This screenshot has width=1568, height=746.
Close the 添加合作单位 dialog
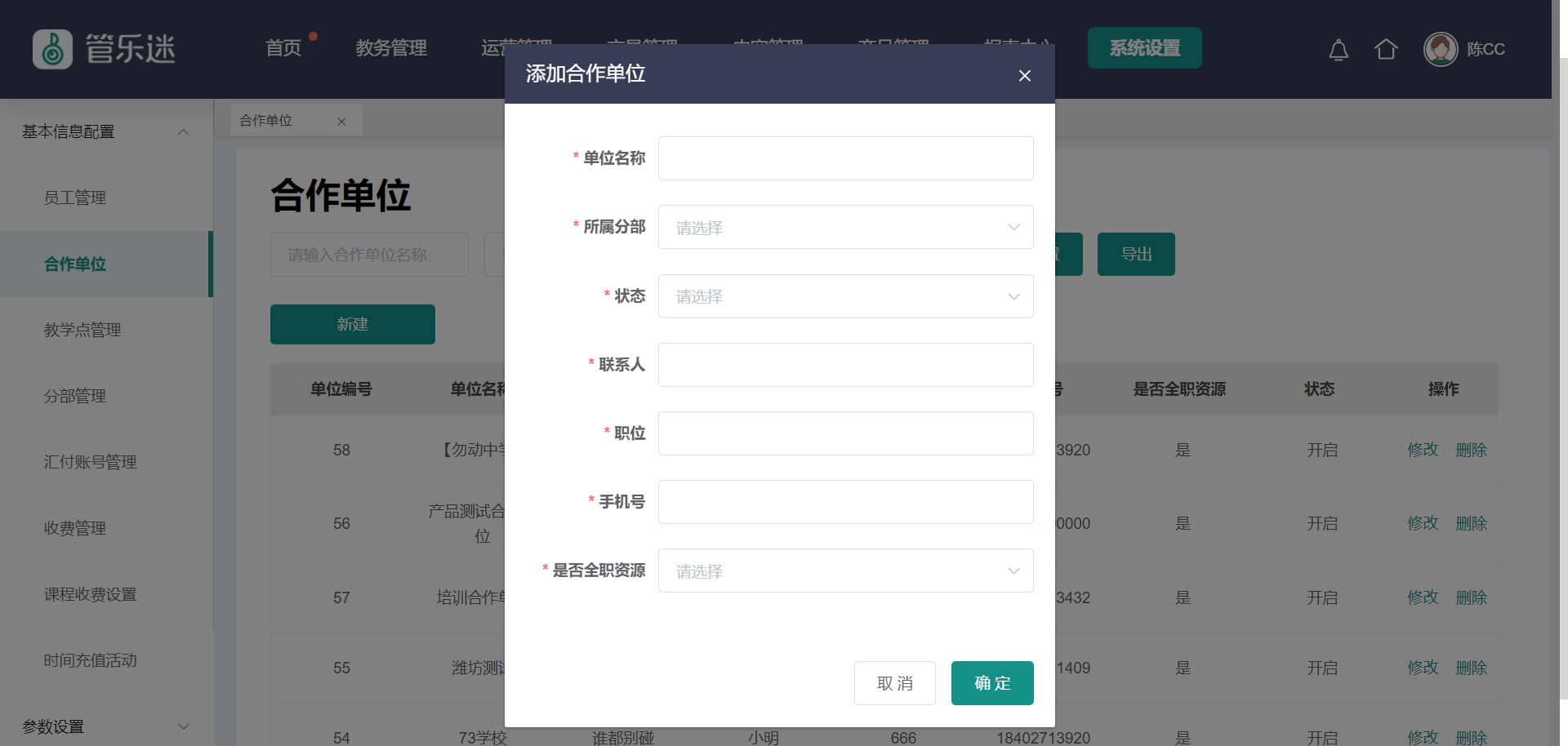(1024, 76)
